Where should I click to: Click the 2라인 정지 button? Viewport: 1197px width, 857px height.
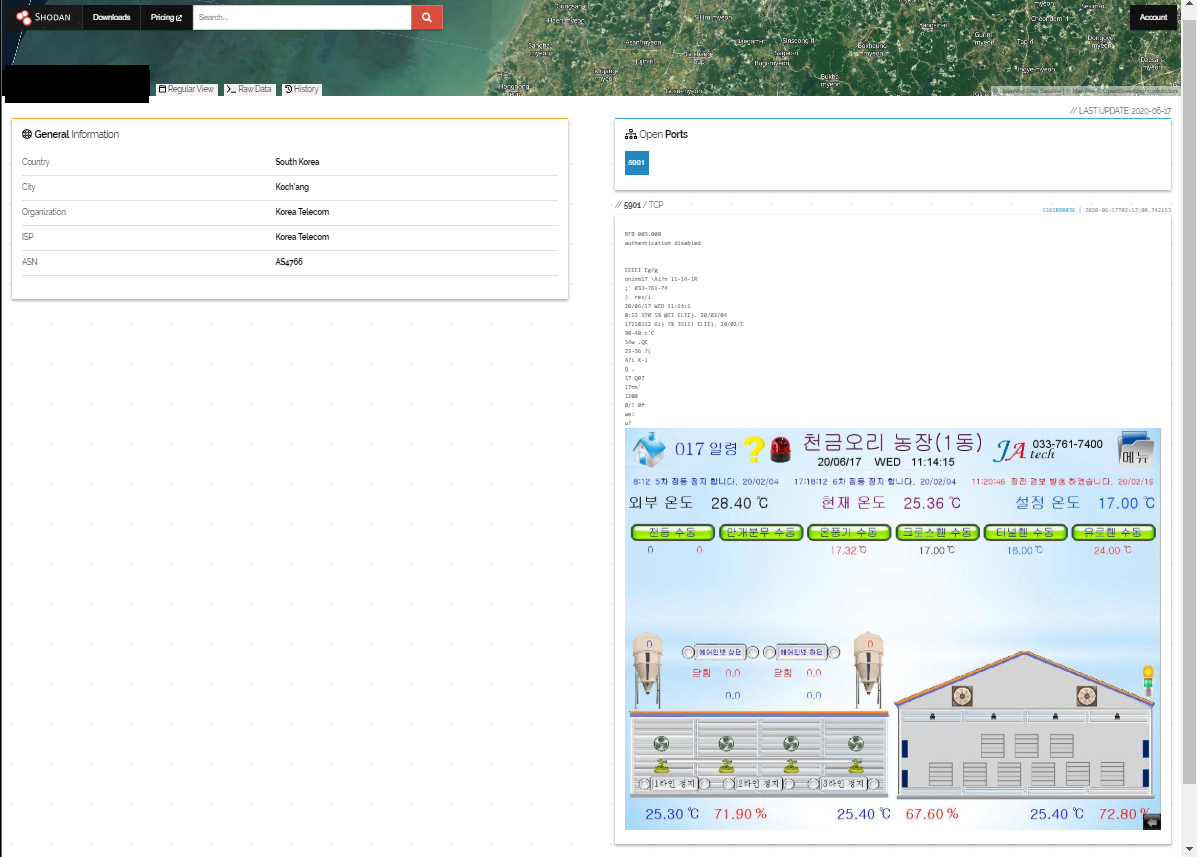point(758,784)
